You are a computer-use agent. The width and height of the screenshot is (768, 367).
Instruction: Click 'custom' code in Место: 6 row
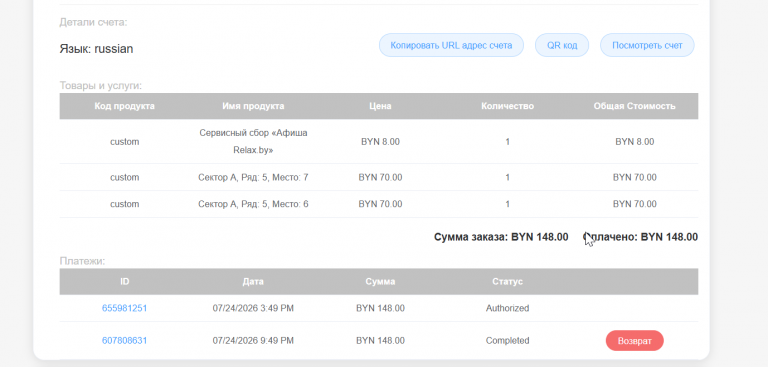click(124, 204)
